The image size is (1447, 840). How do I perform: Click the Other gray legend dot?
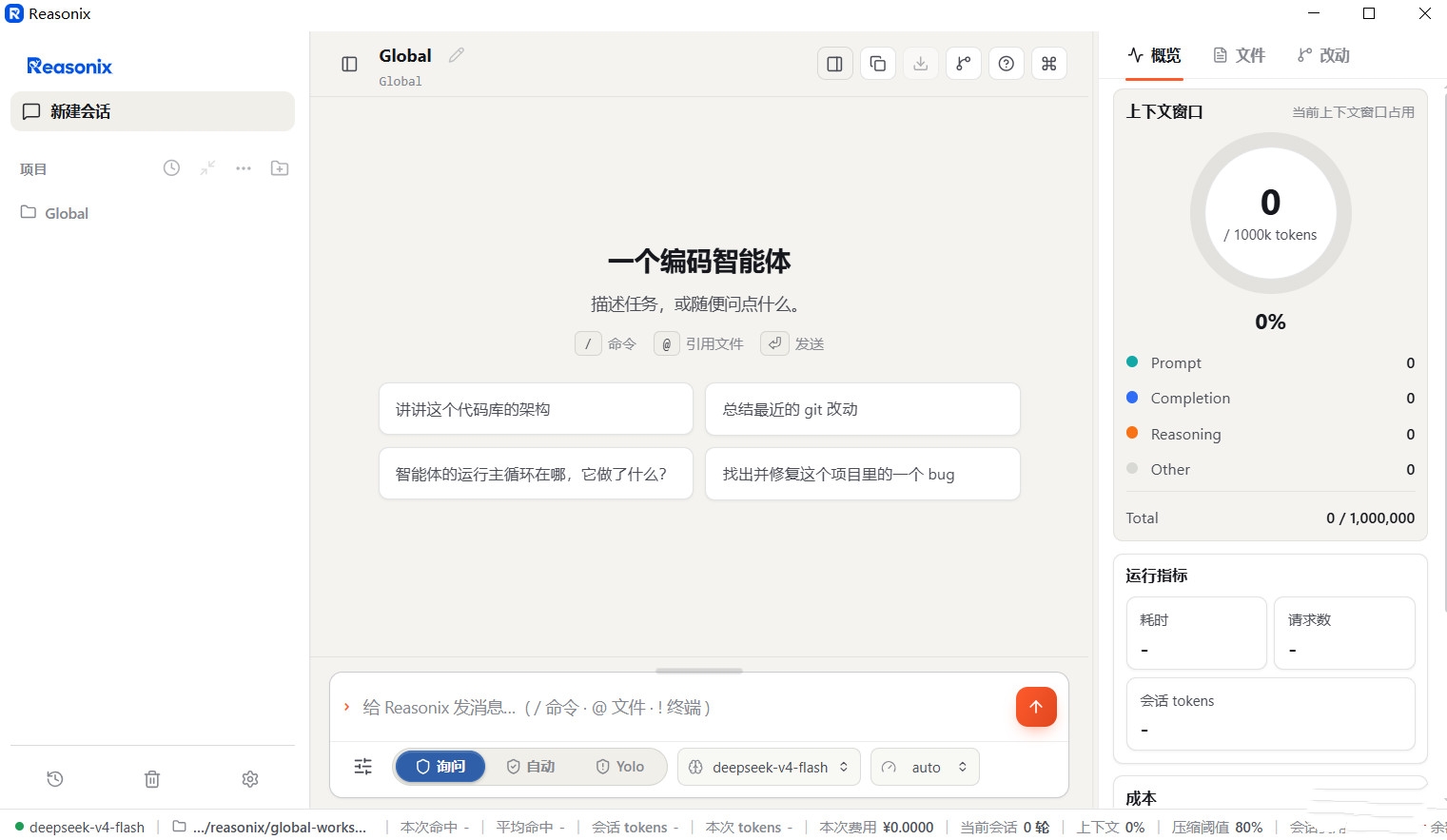point(1132,468)
